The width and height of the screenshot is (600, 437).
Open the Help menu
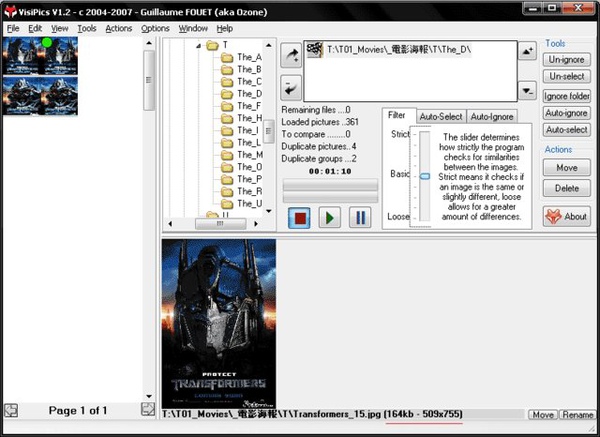click(x=224, y=28)
